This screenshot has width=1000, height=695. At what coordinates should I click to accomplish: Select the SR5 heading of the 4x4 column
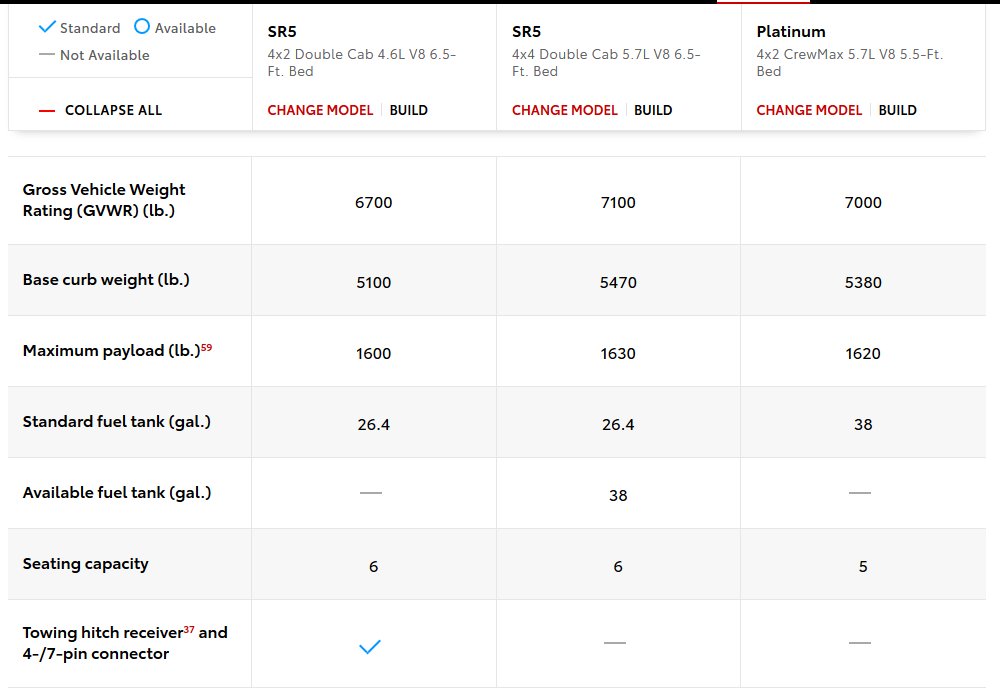pyautogui.click(x=526, y=31)
